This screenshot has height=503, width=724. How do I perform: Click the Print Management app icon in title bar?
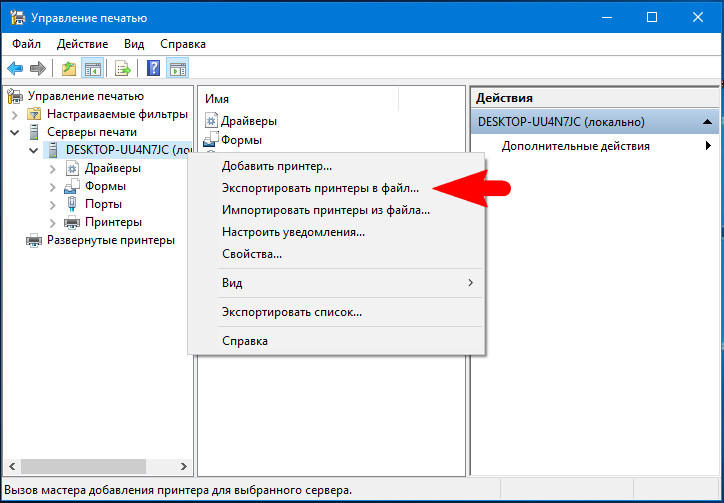[18, 18]
